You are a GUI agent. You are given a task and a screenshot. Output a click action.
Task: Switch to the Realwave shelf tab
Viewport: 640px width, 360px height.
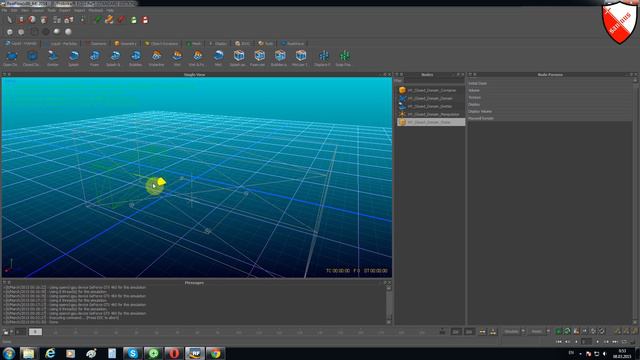[x=293, y=43]
